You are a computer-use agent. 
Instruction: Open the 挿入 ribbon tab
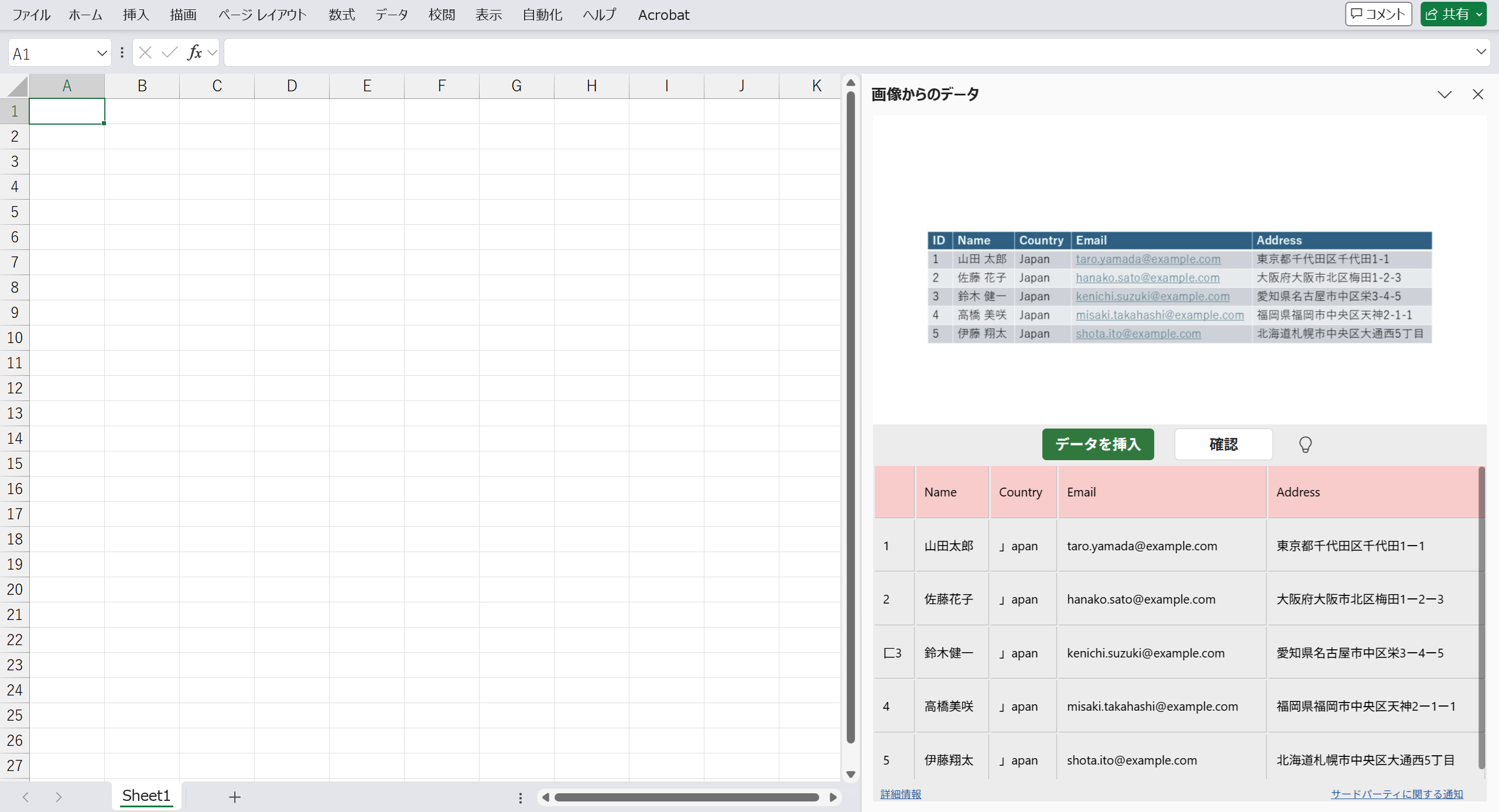[136, 15]
